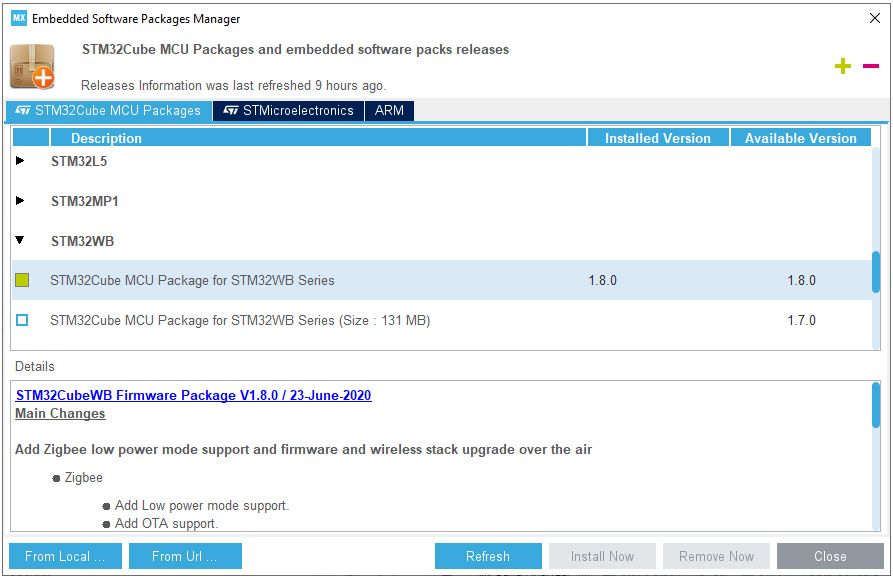Click the From Url button

coord(185,556)
